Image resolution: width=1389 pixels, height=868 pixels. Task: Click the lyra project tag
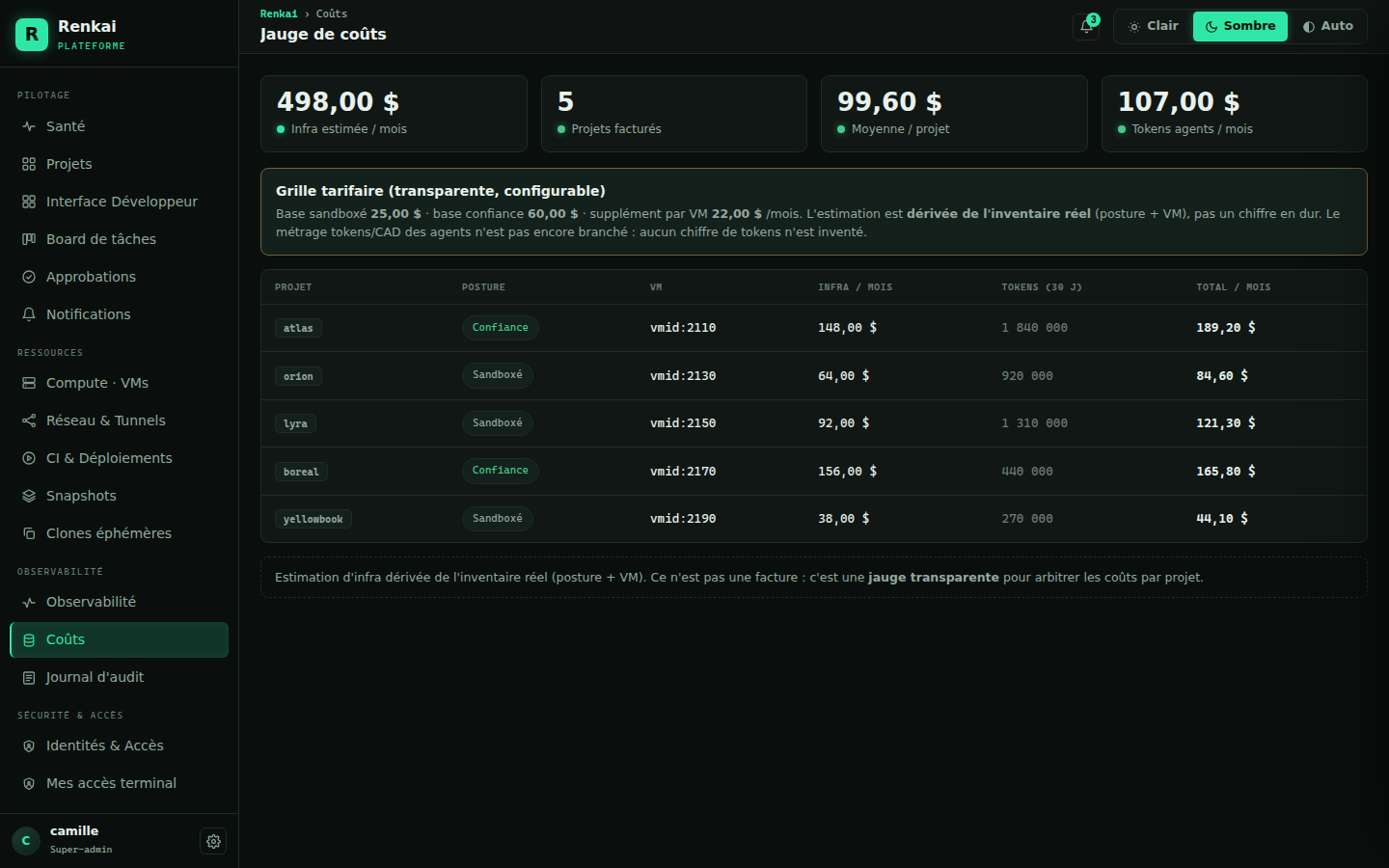(295, 423)
